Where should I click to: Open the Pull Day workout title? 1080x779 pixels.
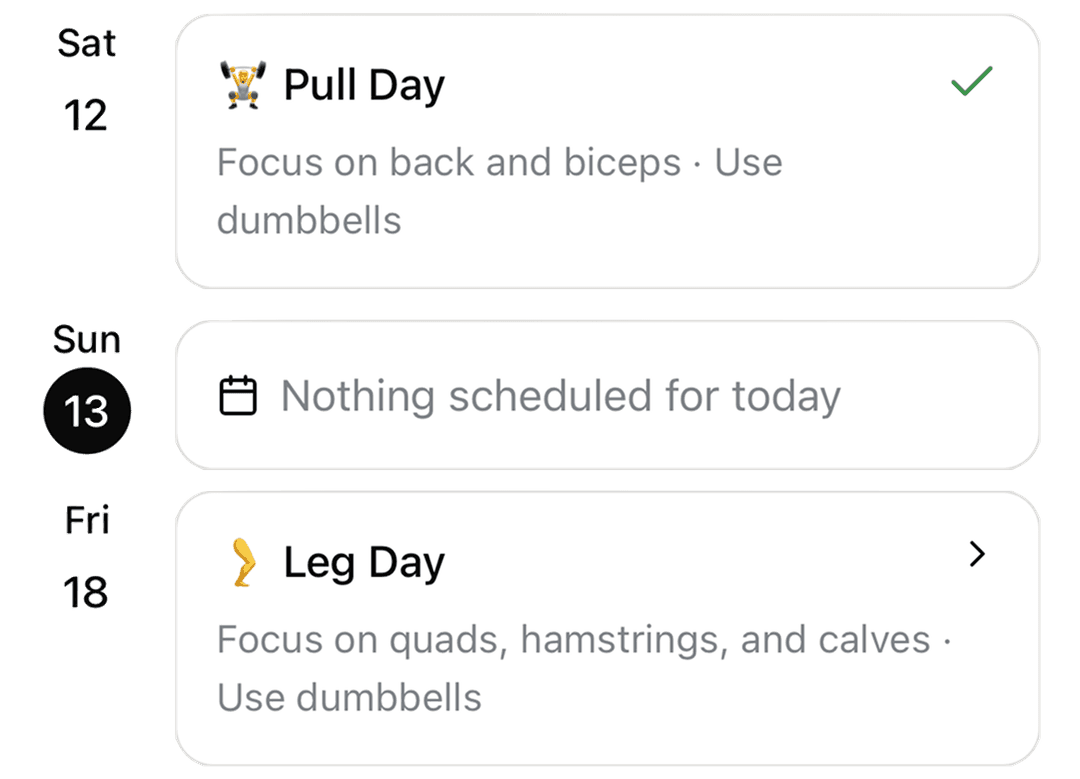click(364, 85)
